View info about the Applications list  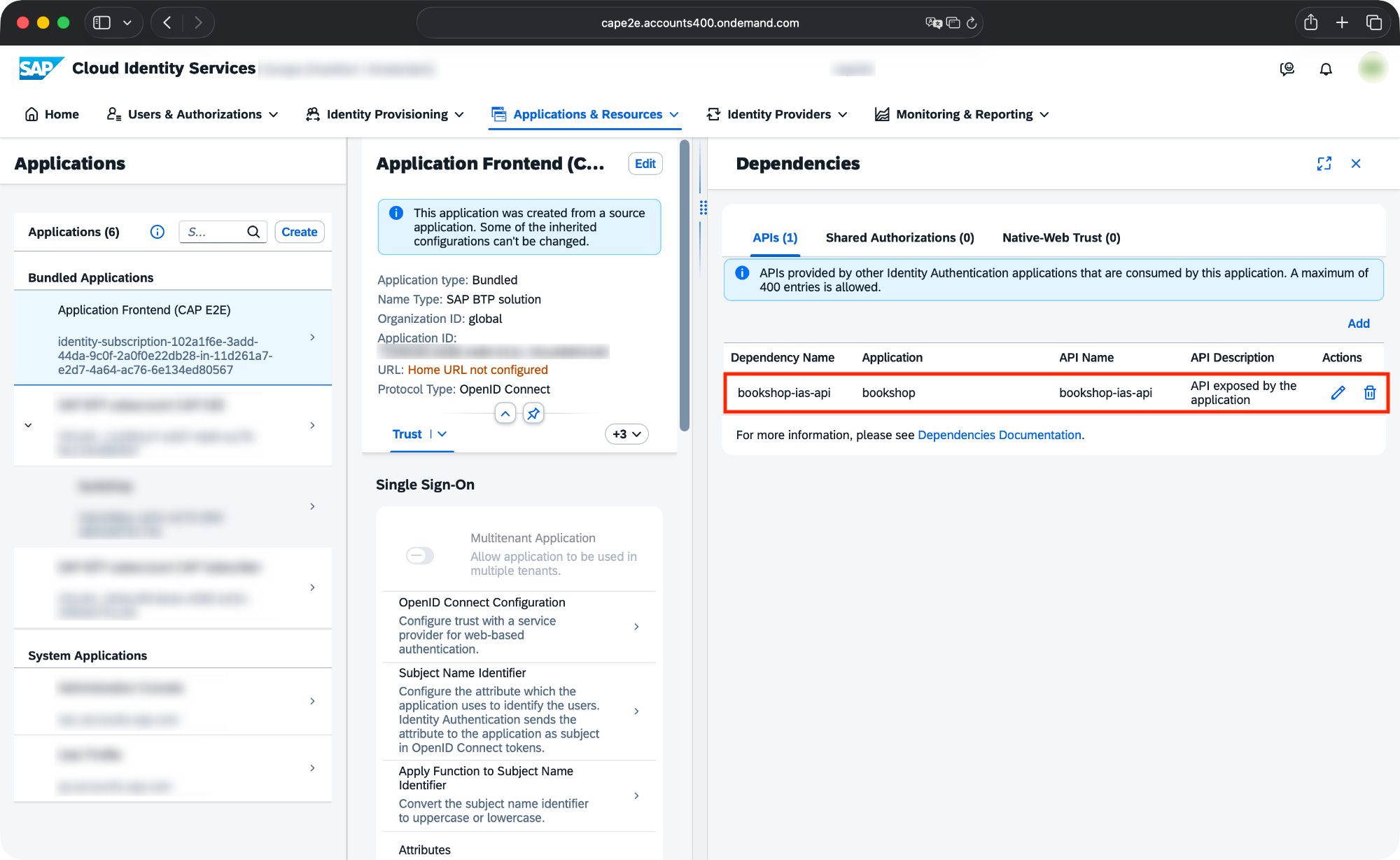tap(157, 231)
